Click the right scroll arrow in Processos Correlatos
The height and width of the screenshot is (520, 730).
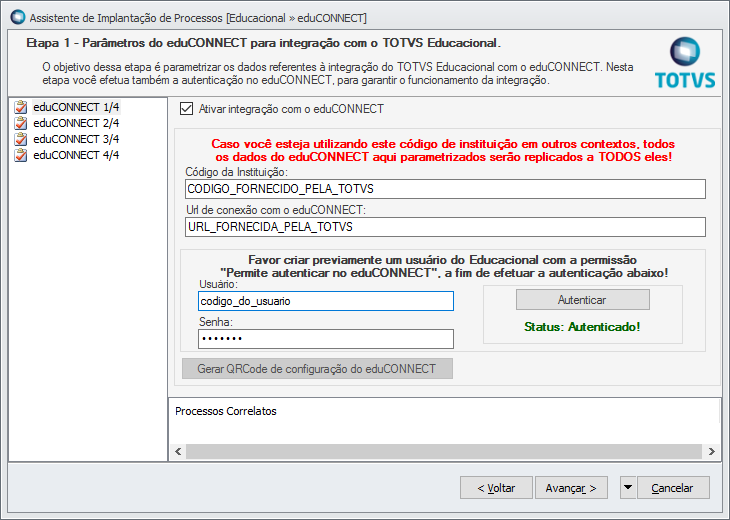click(x=711, y=451)
